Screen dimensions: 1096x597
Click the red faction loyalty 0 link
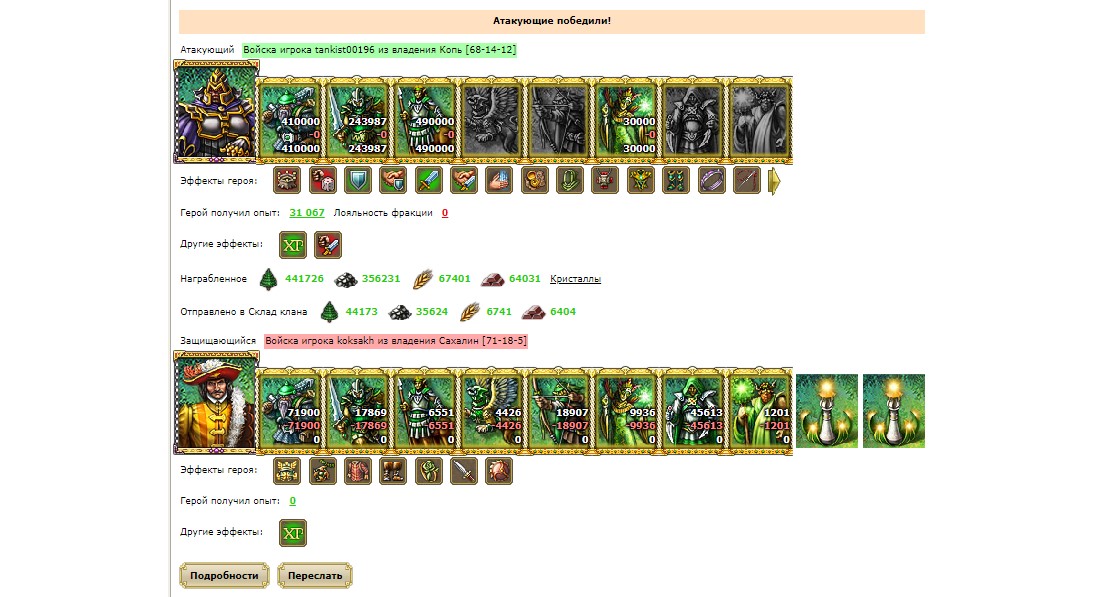click(445, 213)
